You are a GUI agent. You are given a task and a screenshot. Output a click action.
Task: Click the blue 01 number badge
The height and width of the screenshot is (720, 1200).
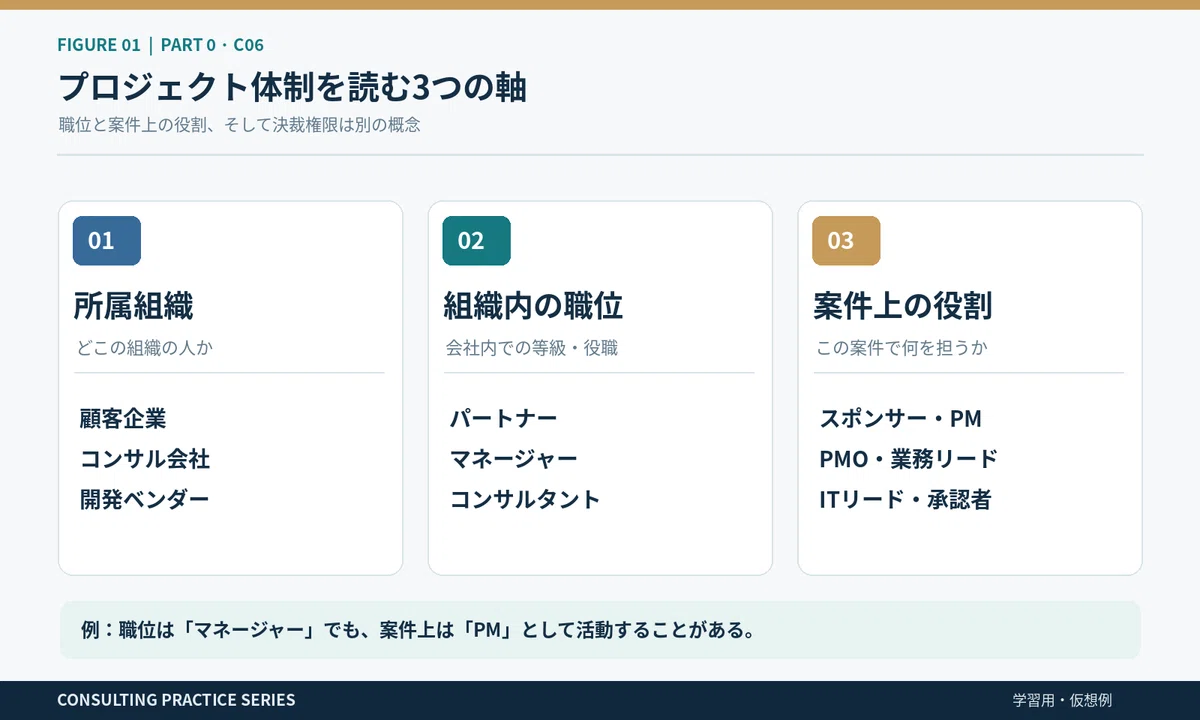point(107,241)
